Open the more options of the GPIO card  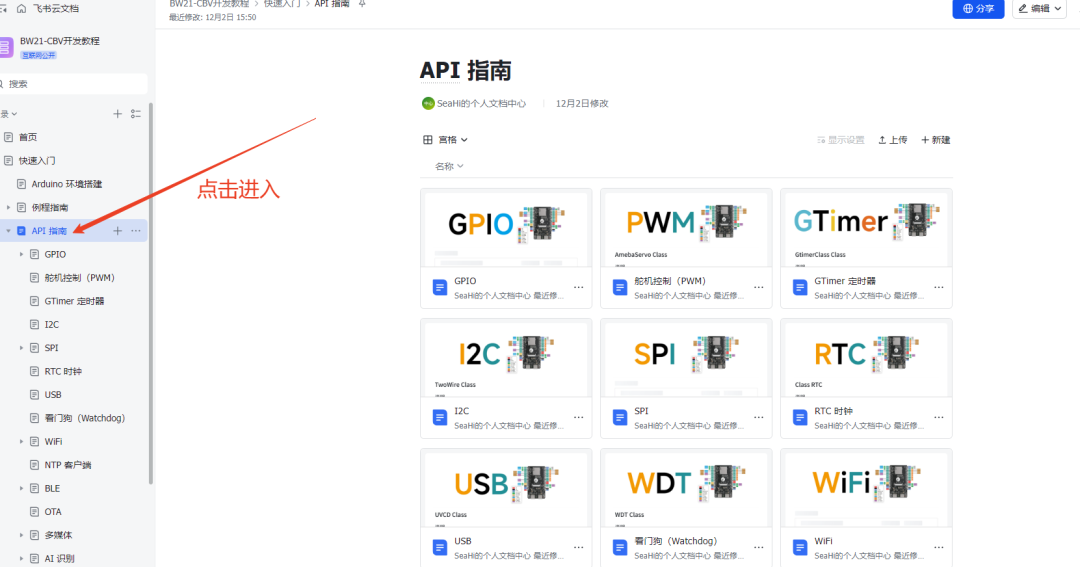(579, 287)
